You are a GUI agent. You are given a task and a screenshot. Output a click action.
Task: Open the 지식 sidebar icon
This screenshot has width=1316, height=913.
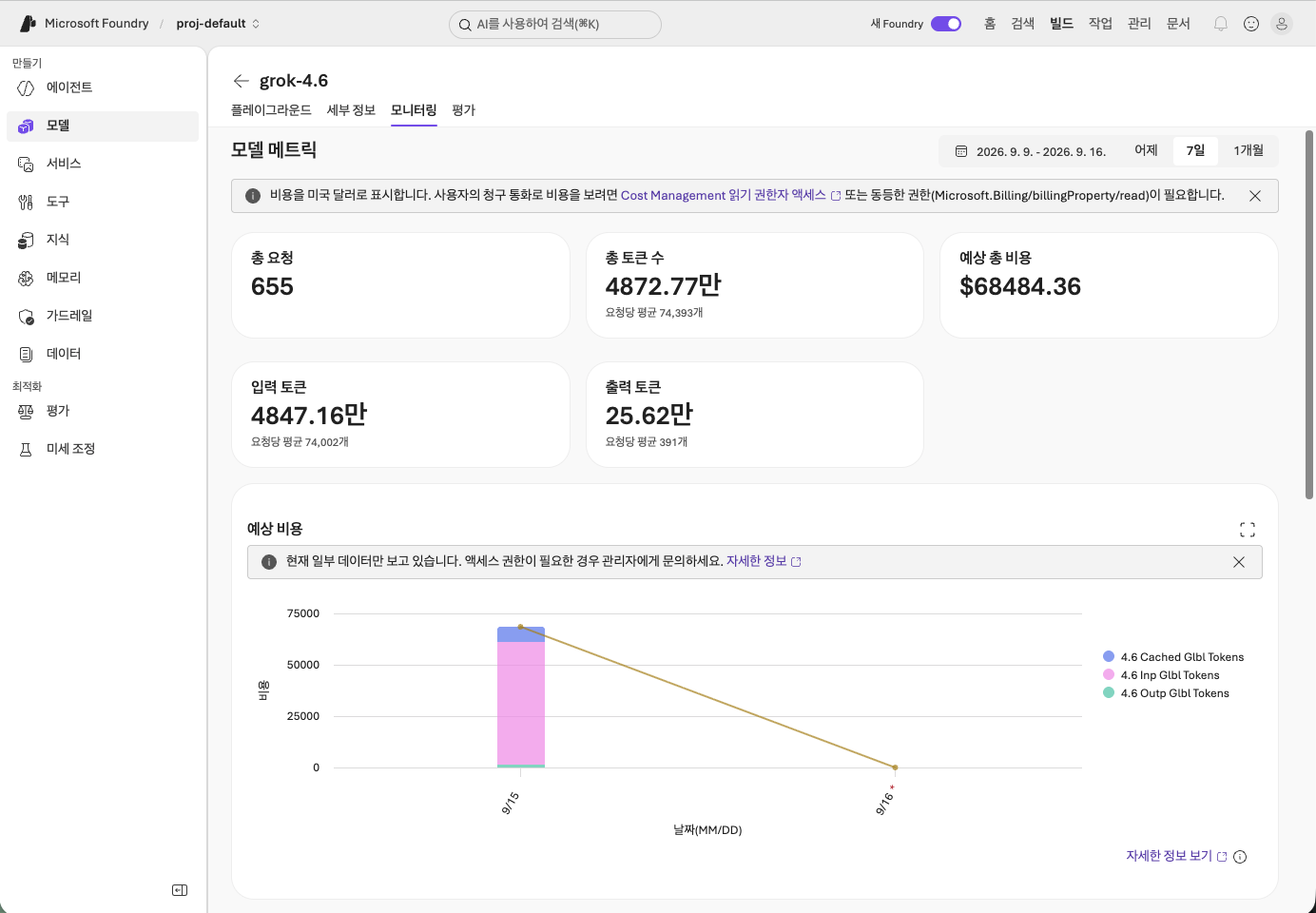pos(26,240)
